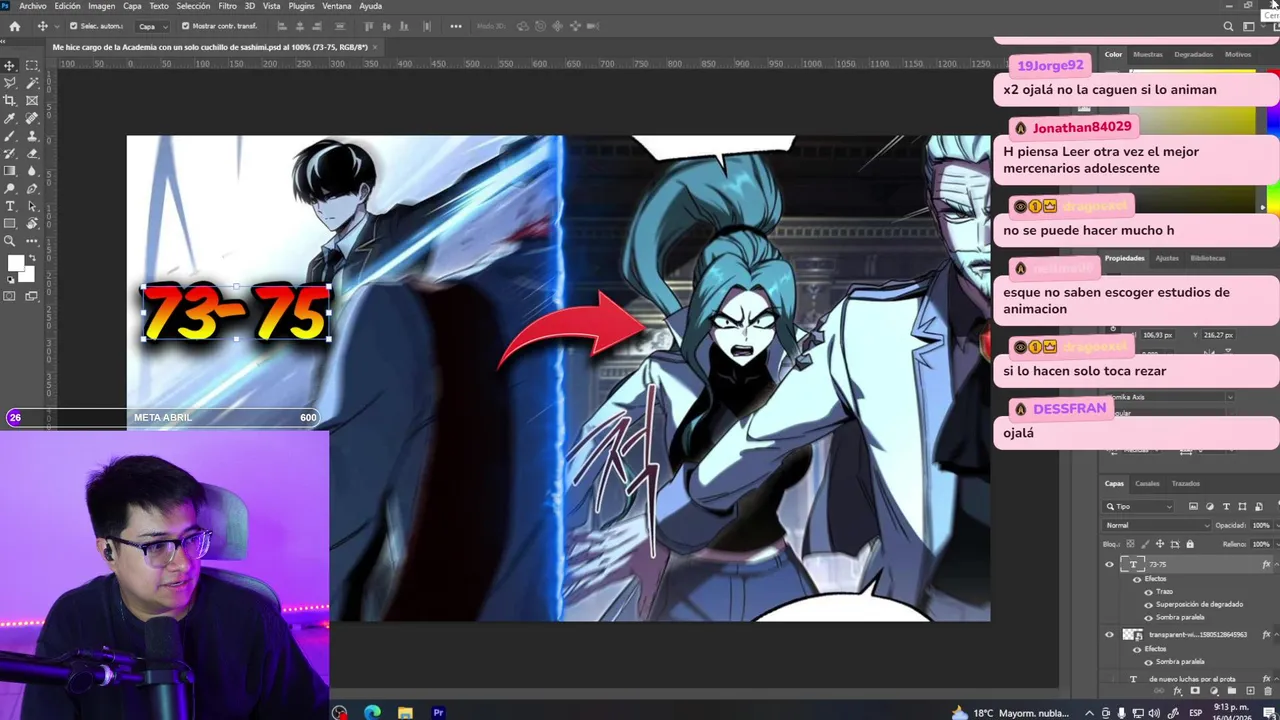1280x720 pixels.
Task: Click Lock all padlock icon in Layers
Action: [1190, 544]
